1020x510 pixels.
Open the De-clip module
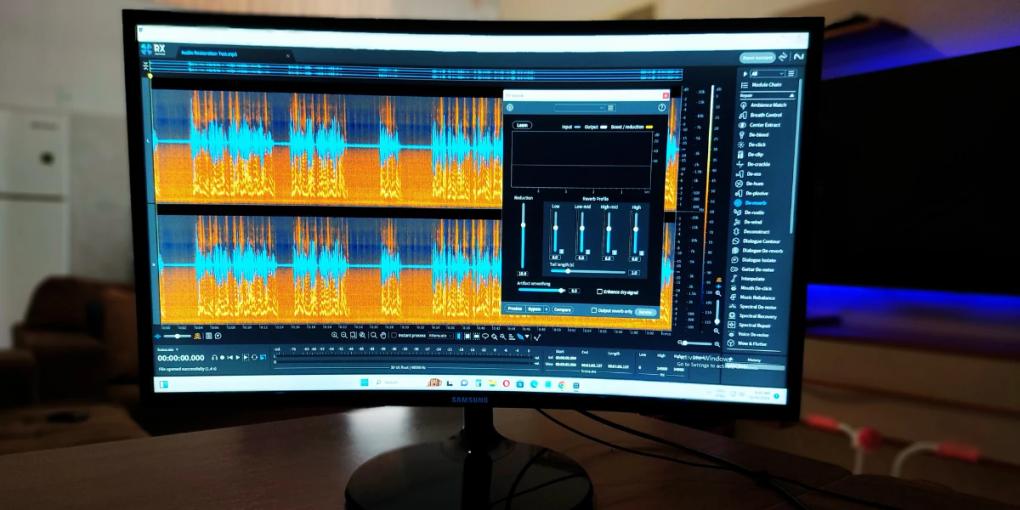click(752, 154)
